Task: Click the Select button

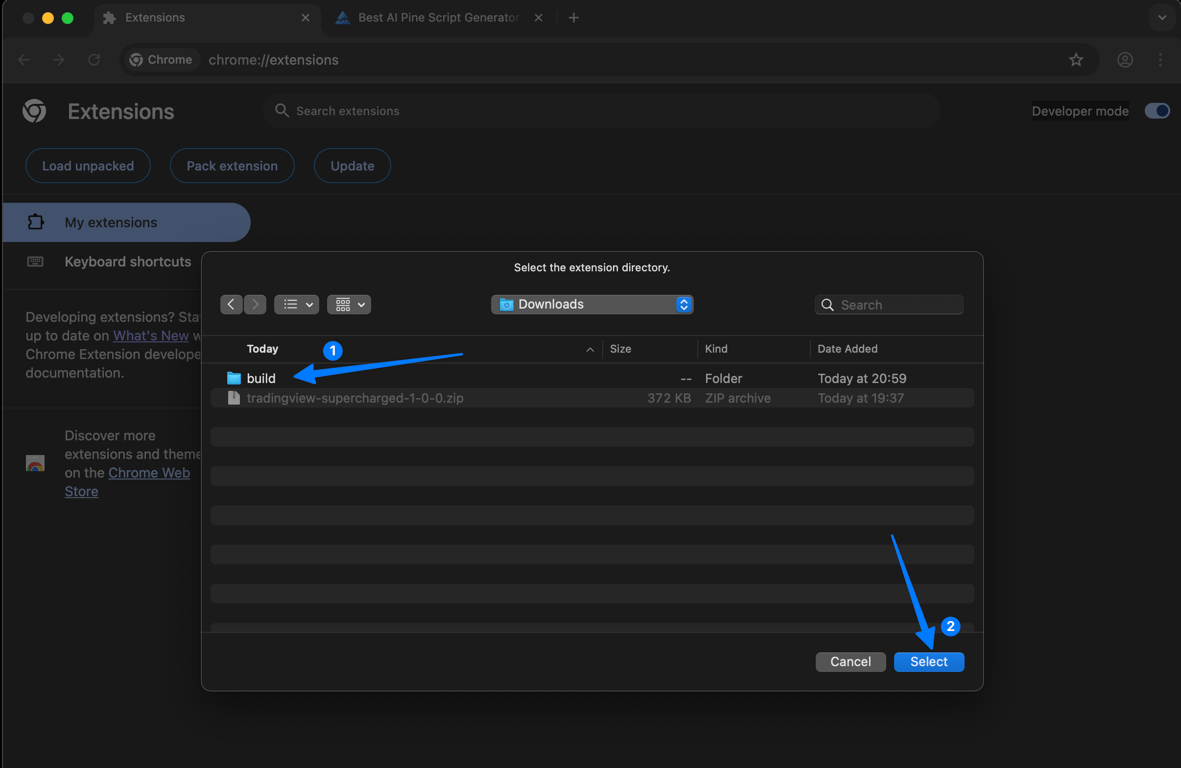Action: [929, 662]
